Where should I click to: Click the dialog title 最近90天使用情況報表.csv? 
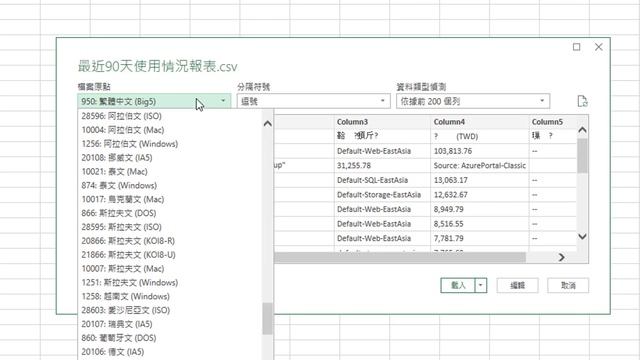pos(158,66)
